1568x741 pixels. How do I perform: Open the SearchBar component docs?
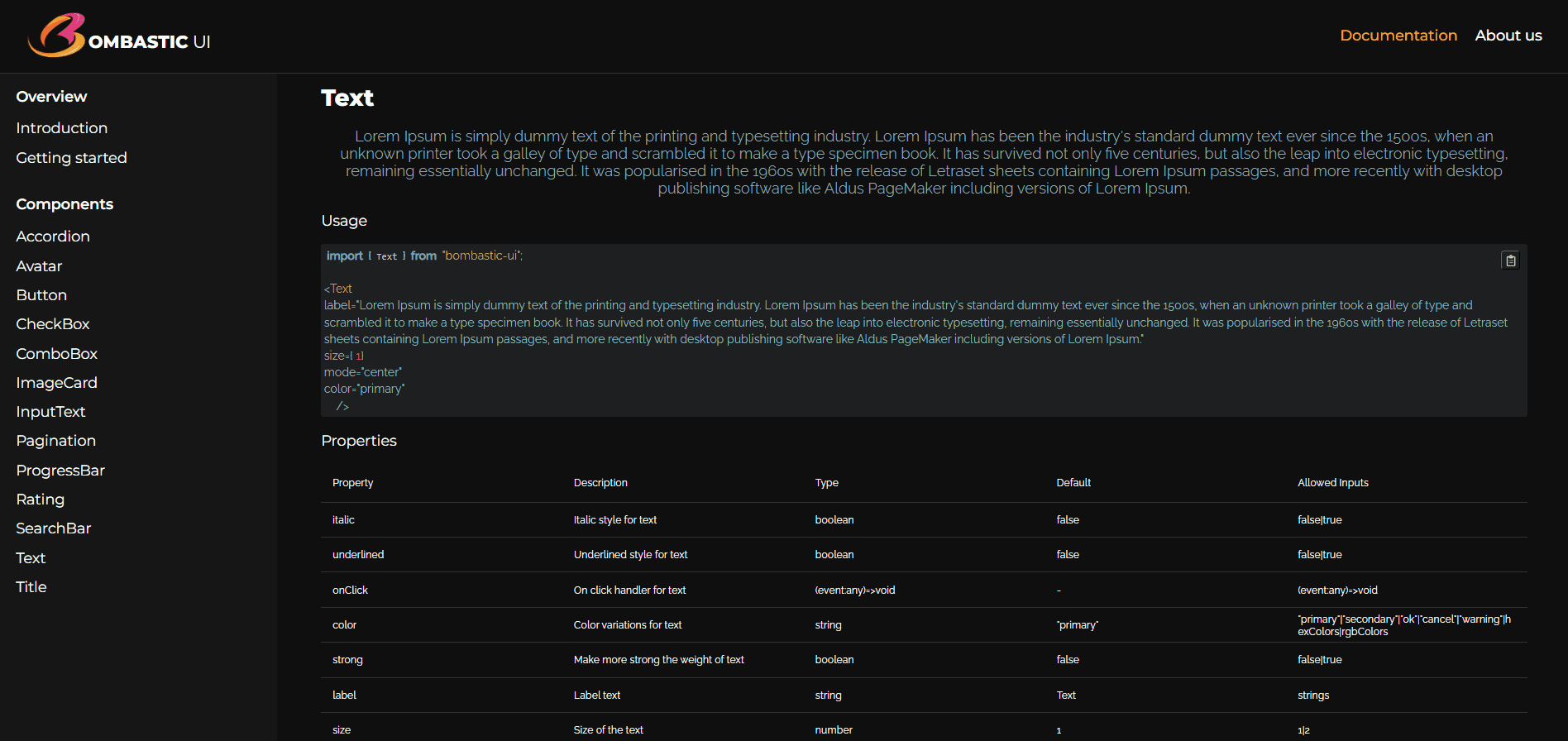click(54, 528)
